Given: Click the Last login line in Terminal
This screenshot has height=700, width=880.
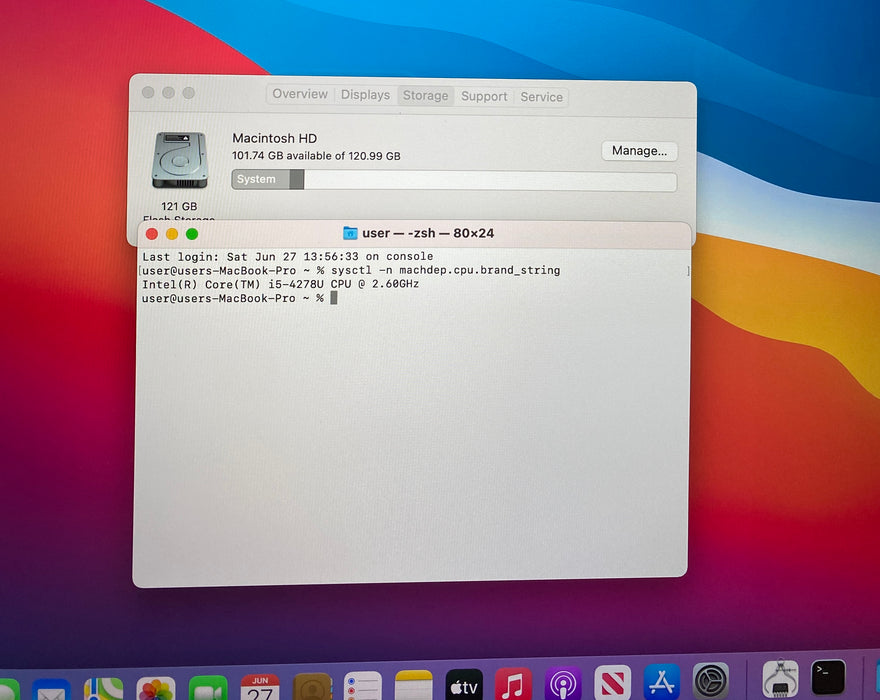Looking at the screenshot, I should click(x=287, y=257).
